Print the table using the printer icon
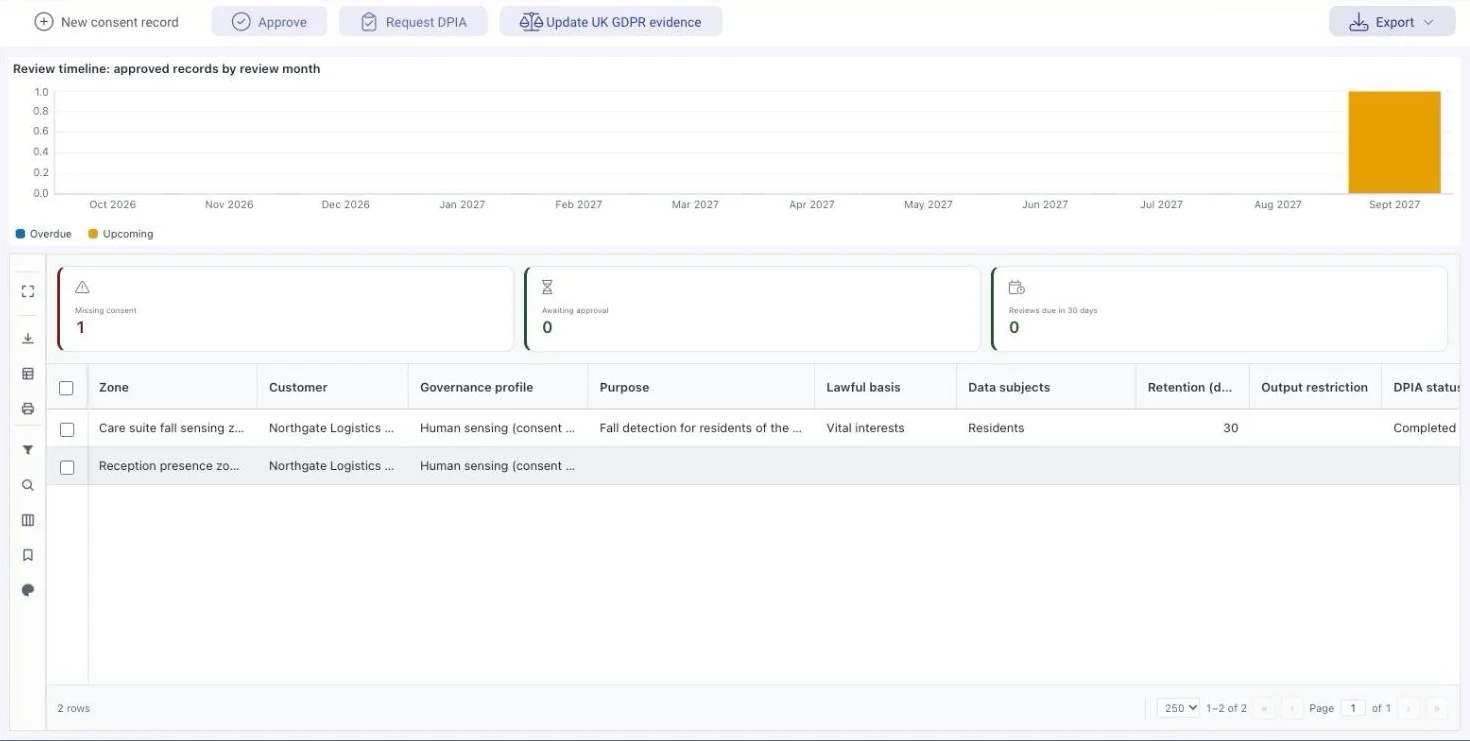1470x741 pixels. [28, 409]
